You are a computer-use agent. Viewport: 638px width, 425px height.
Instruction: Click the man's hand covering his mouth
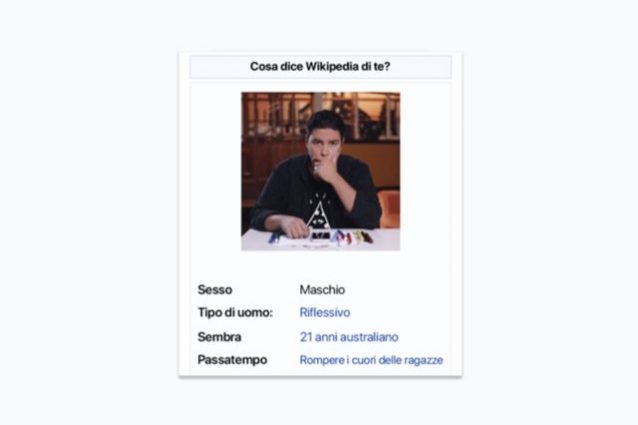(x=327, y=168)
